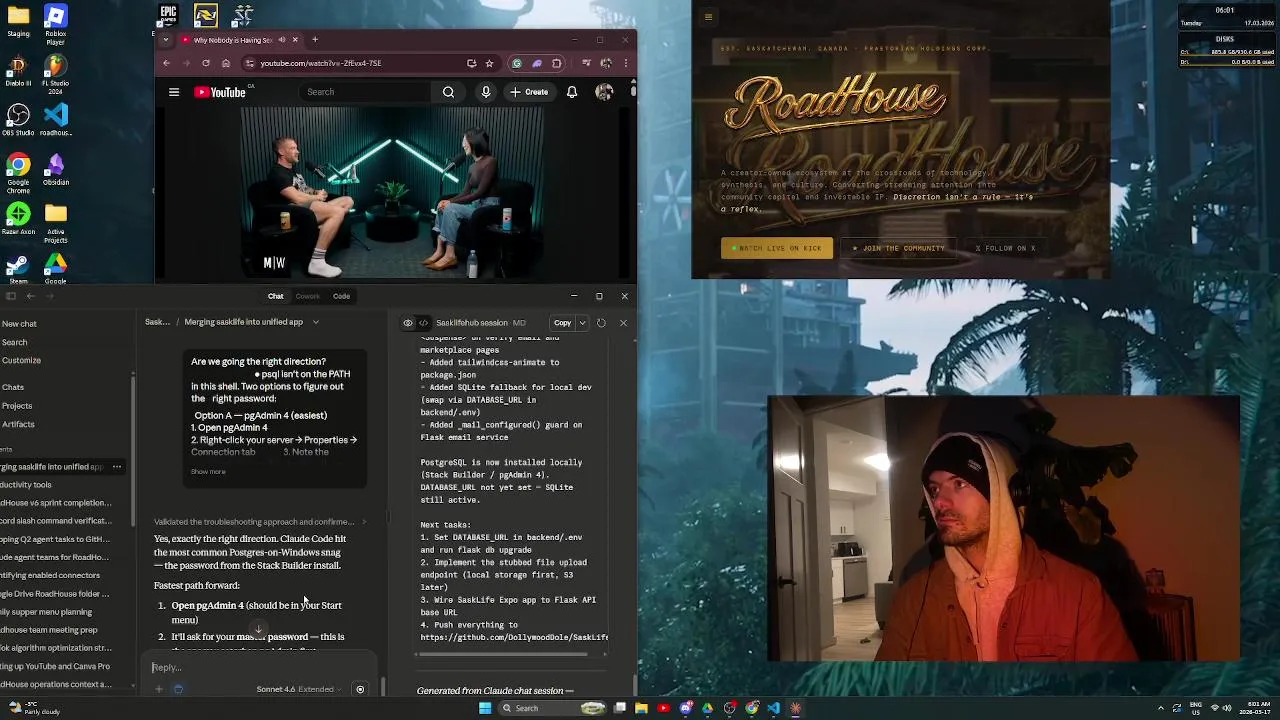Open Chrome three-dot menu
Image resolution: width=1280 pixels, height=720 pixels.
(x=625, y=63)
